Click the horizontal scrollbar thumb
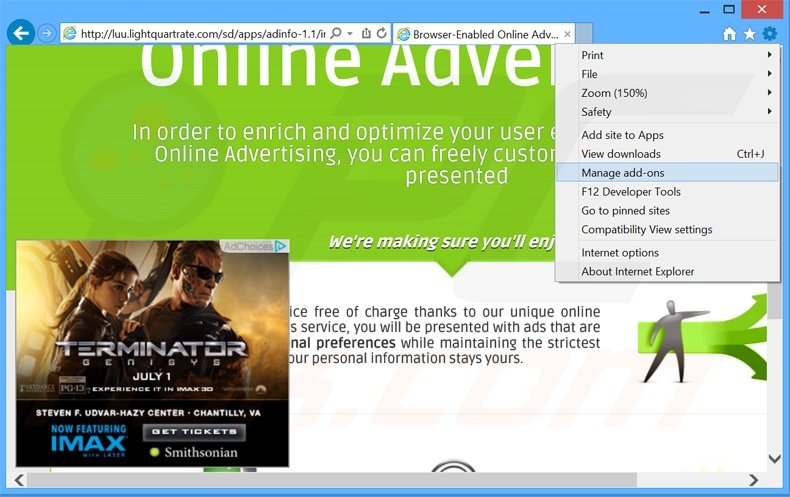Screen dimensions: 790x497 pyautogui.click(x=332, y=480)
